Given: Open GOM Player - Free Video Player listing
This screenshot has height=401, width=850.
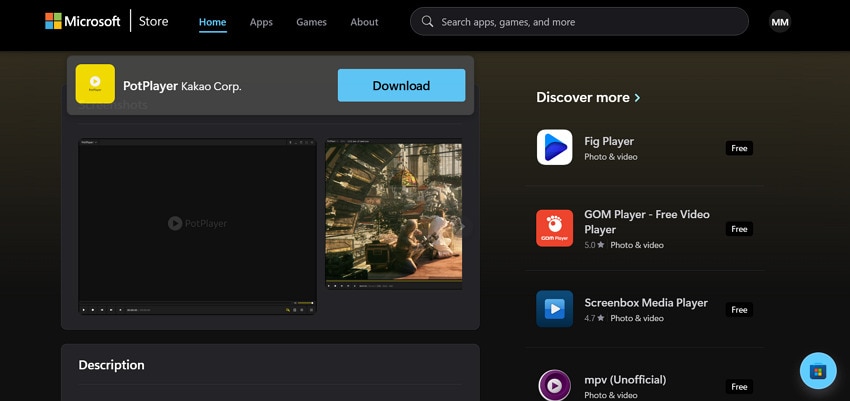Looking at the screenshot, I should tap(647, 222).
